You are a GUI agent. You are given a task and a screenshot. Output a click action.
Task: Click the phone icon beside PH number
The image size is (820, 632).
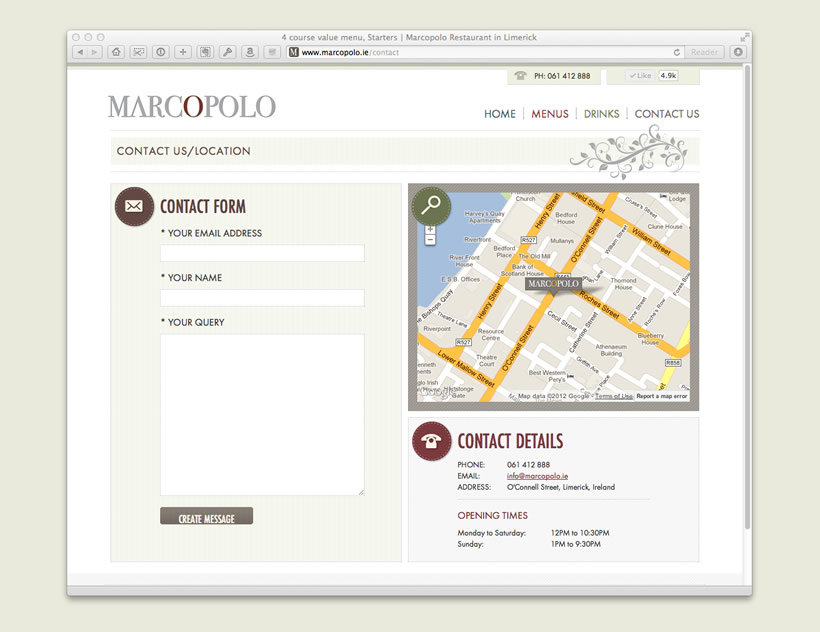[520, 75]
